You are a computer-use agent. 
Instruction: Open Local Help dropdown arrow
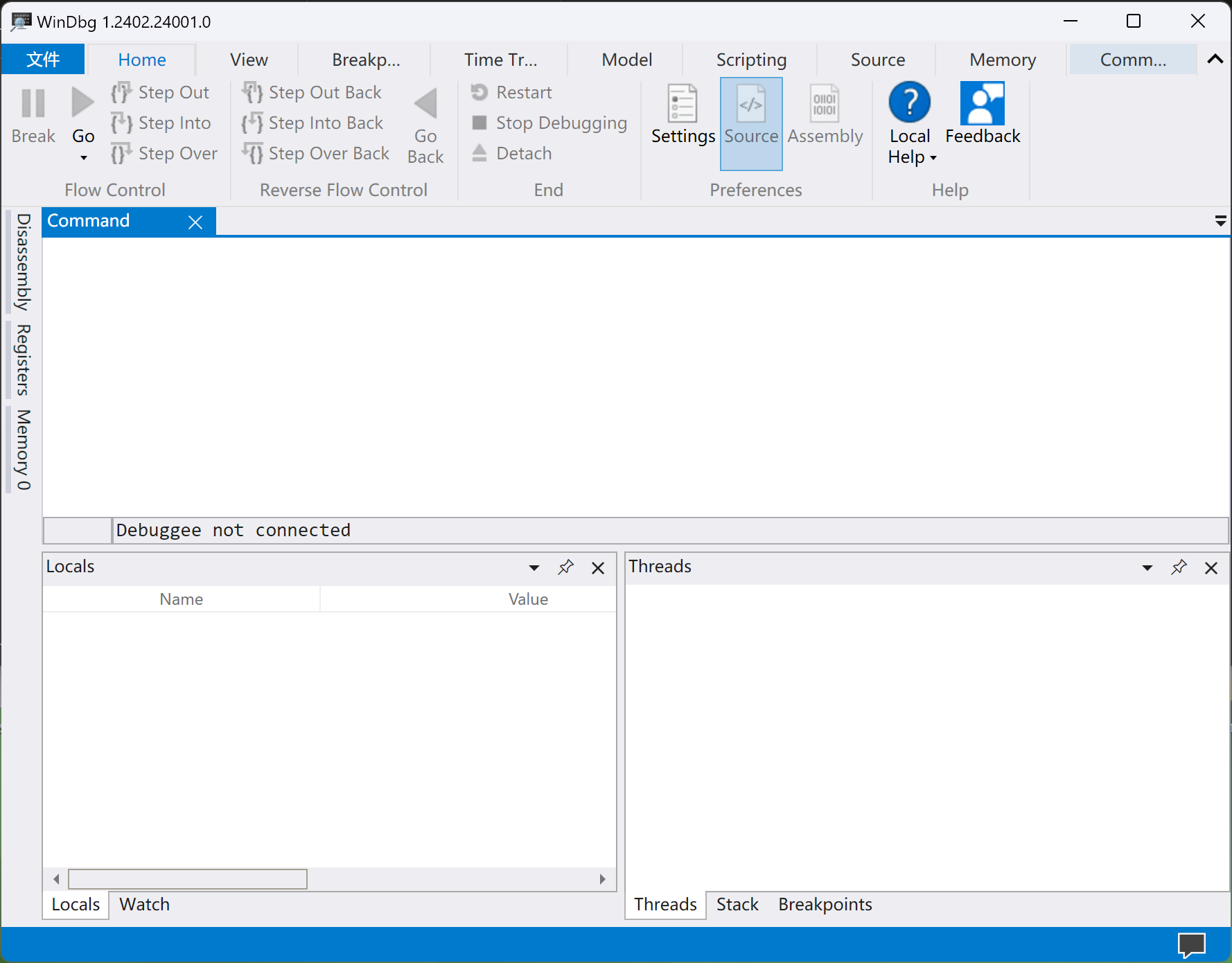933,158
